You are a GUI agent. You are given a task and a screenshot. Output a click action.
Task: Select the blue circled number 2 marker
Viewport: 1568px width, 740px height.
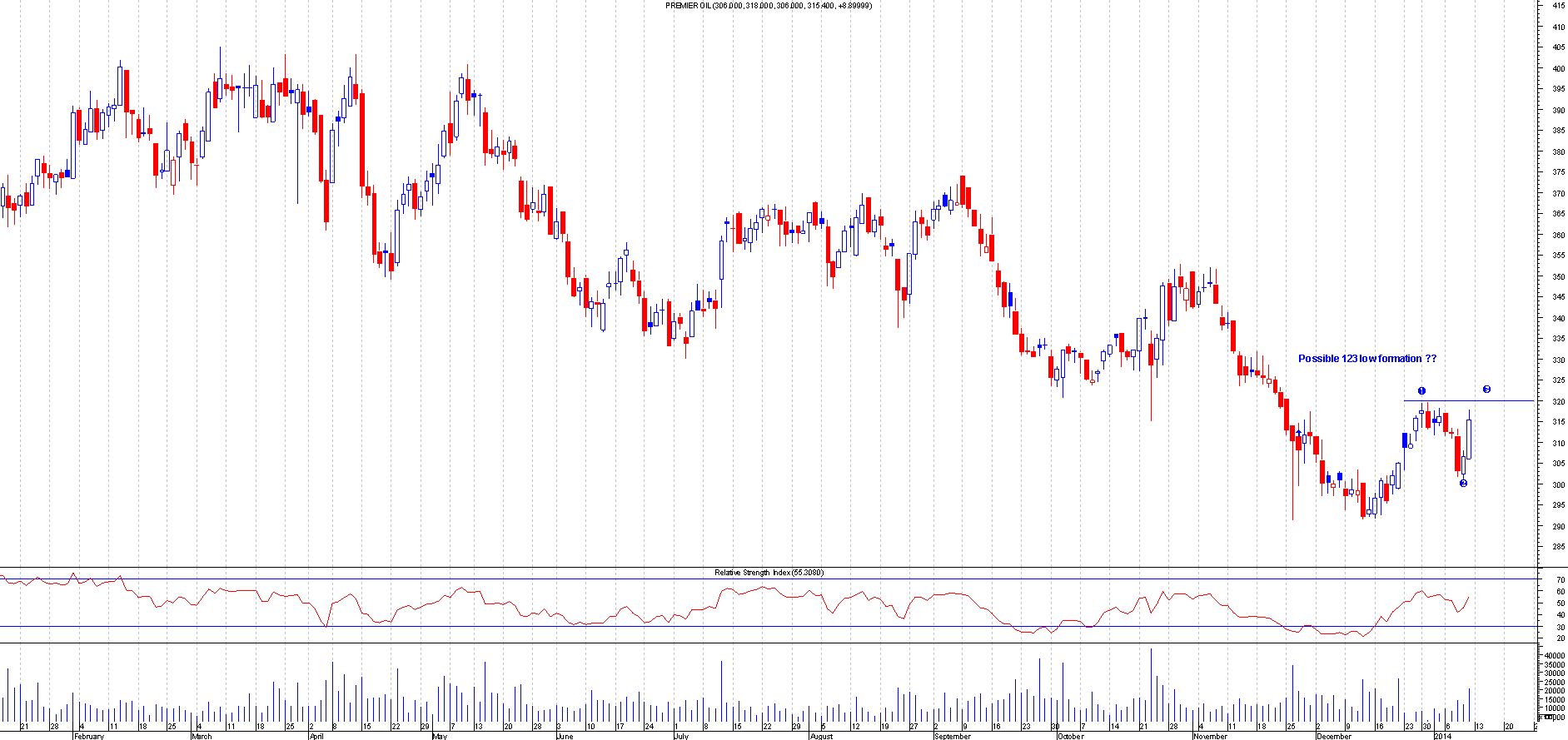(1463, 483)
